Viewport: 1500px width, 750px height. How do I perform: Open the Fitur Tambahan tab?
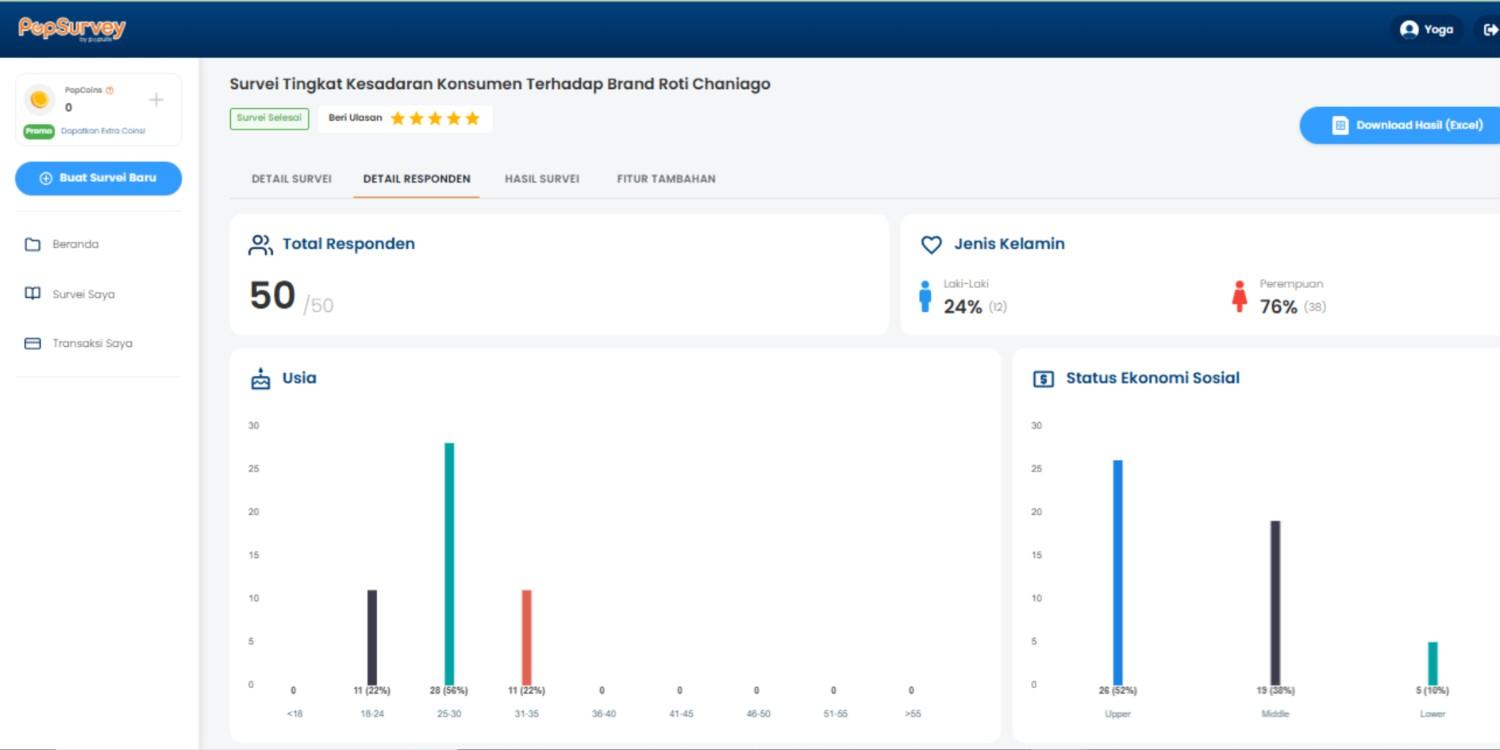tap(666, 179)
